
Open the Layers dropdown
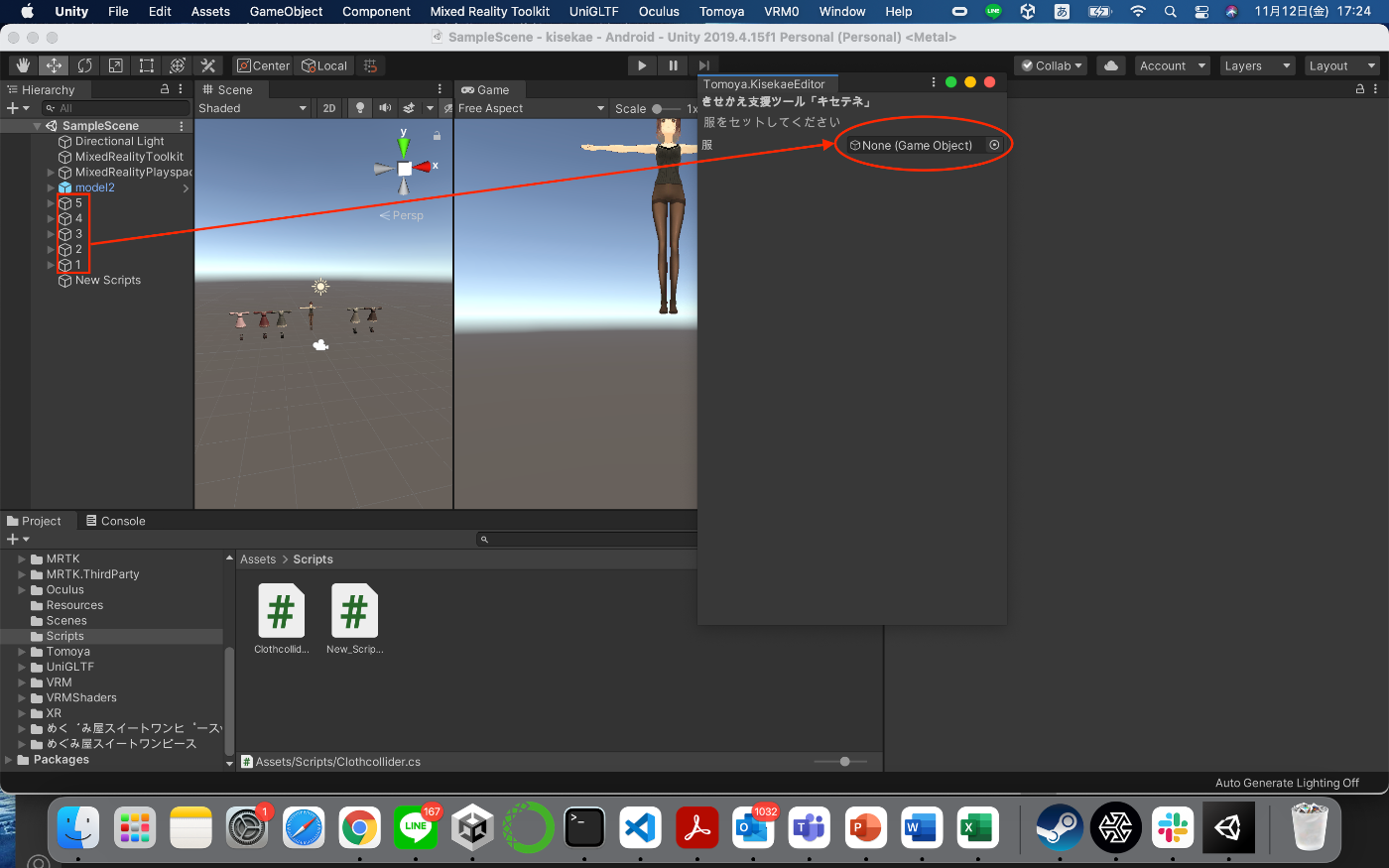(x=1256, y=65)
